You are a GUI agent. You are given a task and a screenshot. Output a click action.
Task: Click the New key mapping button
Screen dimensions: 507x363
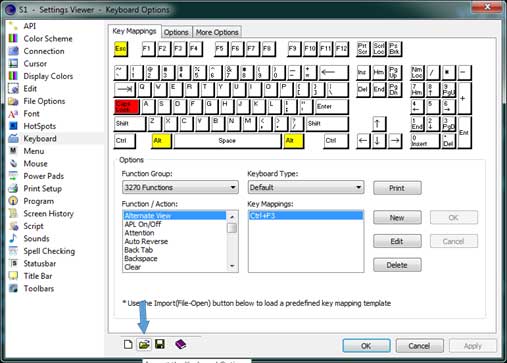397,218
